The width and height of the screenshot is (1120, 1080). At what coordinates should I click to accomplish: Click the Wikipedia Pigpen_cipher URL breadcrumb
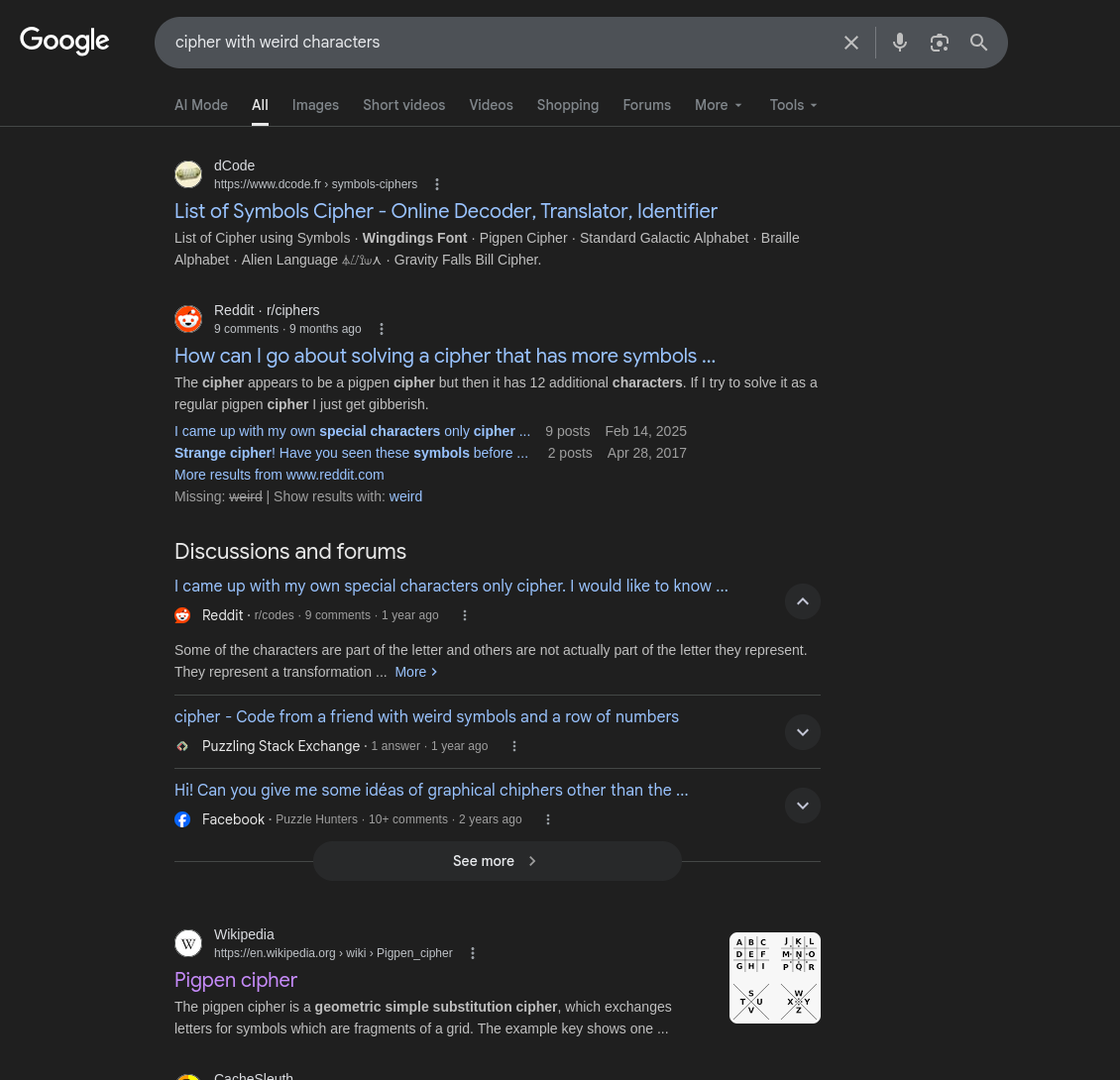click(x=333, y=953)
